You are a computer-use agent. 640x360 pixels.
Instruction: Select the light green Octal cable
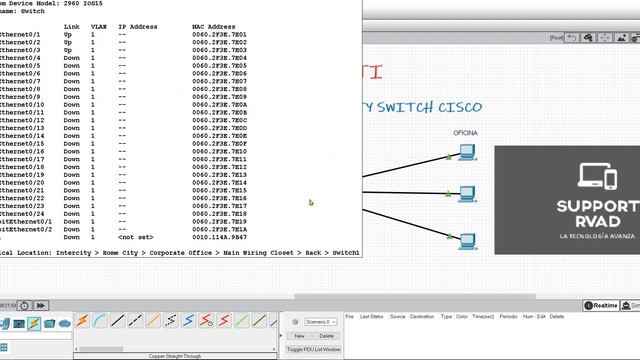(242, 320)
